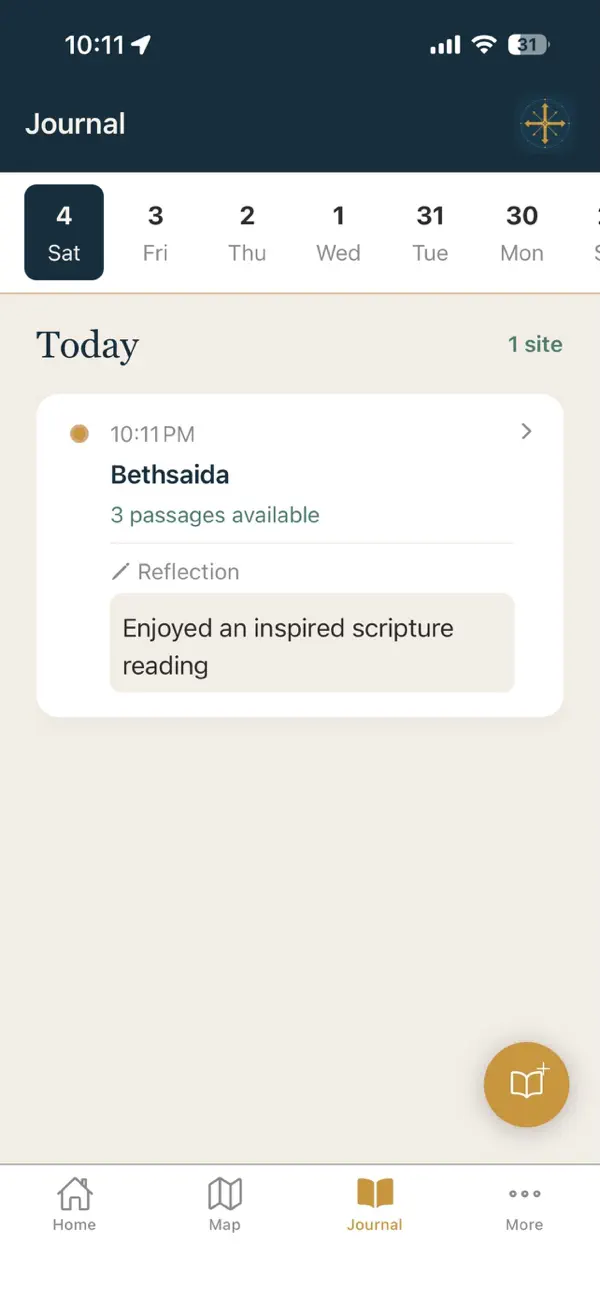Open the 3 passages available link
The image size is (600, 1298).
[215, 514]
